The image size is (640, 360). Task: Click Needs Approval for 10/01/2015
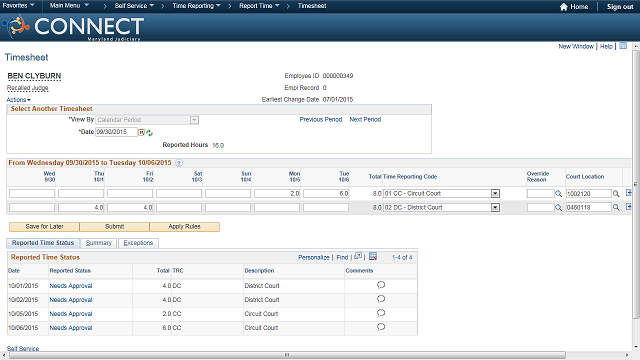pyautogui.click(x=71, y=286)
